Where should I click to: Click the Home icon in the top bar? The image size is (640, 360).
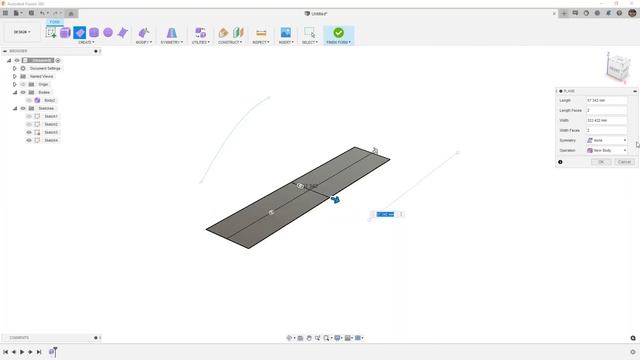tap(71, 13)
